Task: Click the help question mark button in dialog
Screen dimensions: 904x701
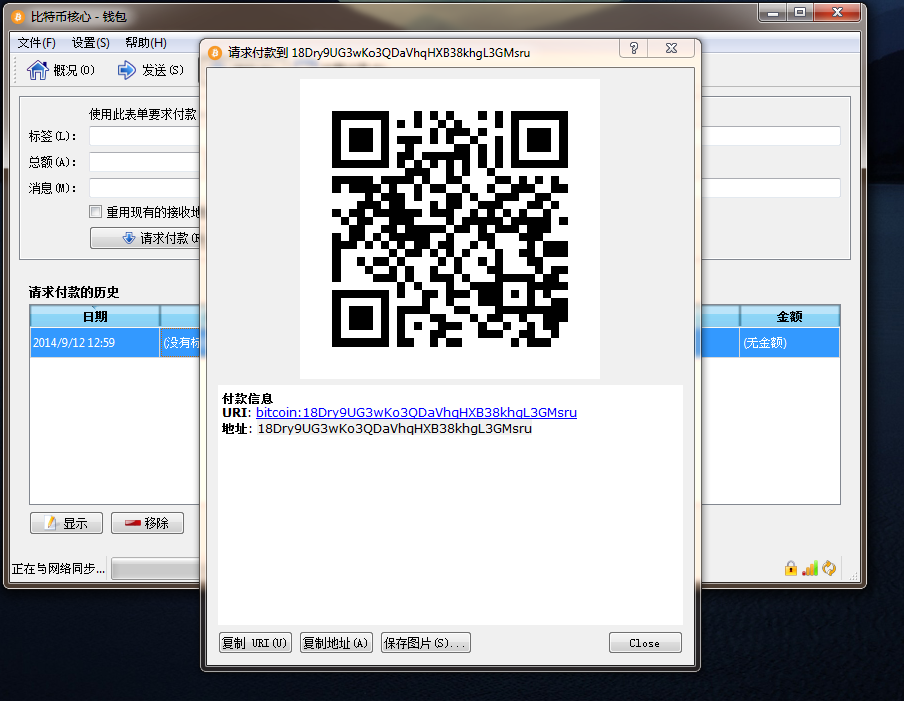Action: (x=634, y=48)
